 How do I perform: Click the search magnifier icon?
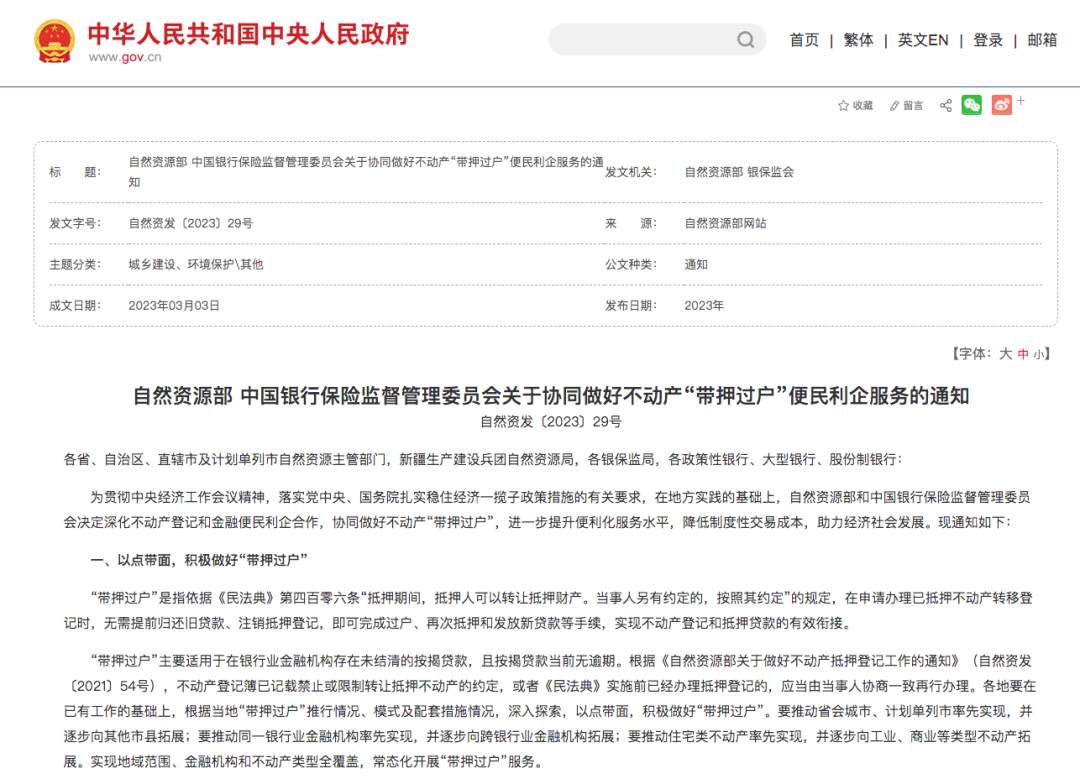tap(745, 40)
